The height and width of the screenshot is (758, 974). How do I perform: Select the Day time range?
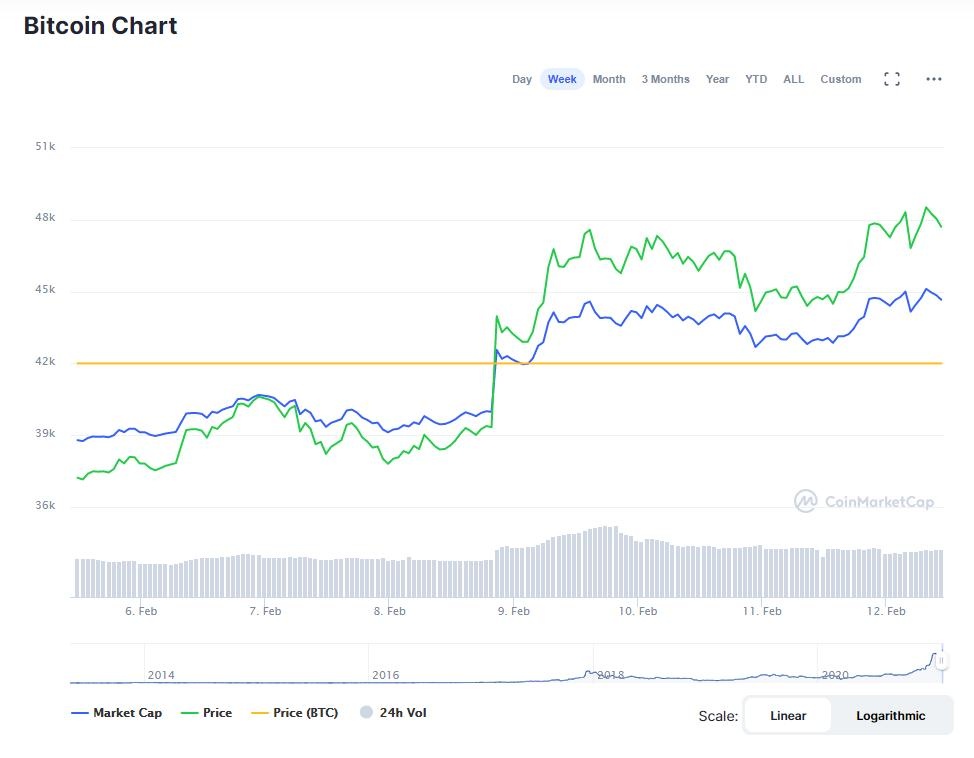point(522,79)
